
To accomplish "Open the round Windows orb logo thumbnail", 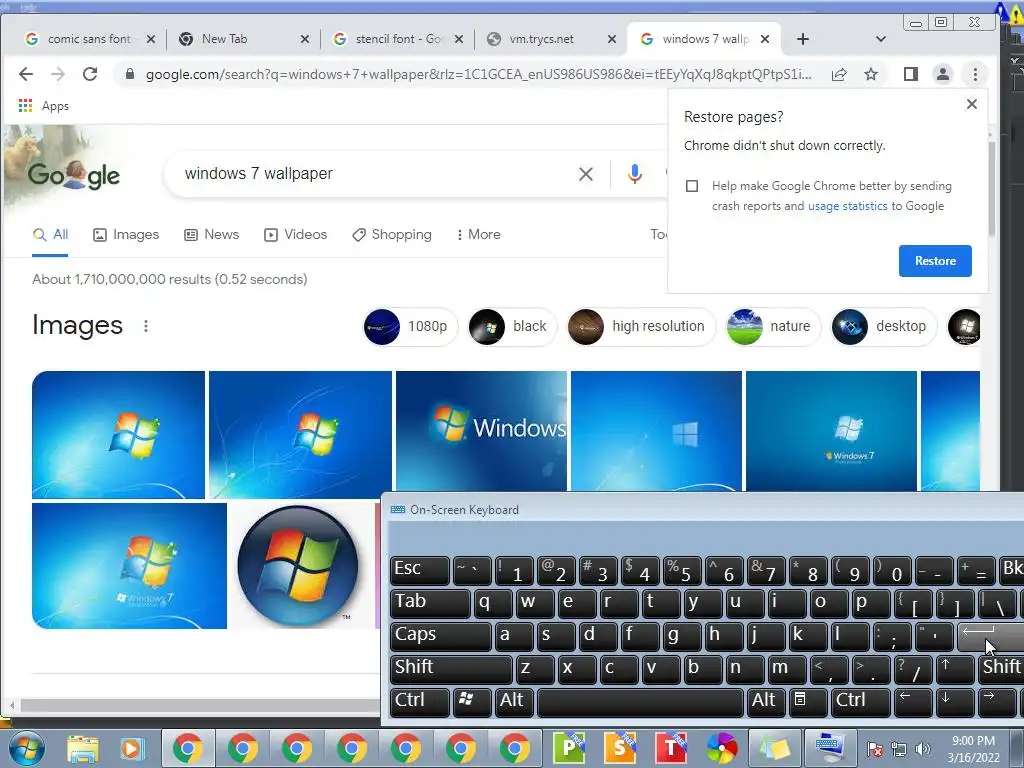I will pyautogui.click(x=298, y=566).
